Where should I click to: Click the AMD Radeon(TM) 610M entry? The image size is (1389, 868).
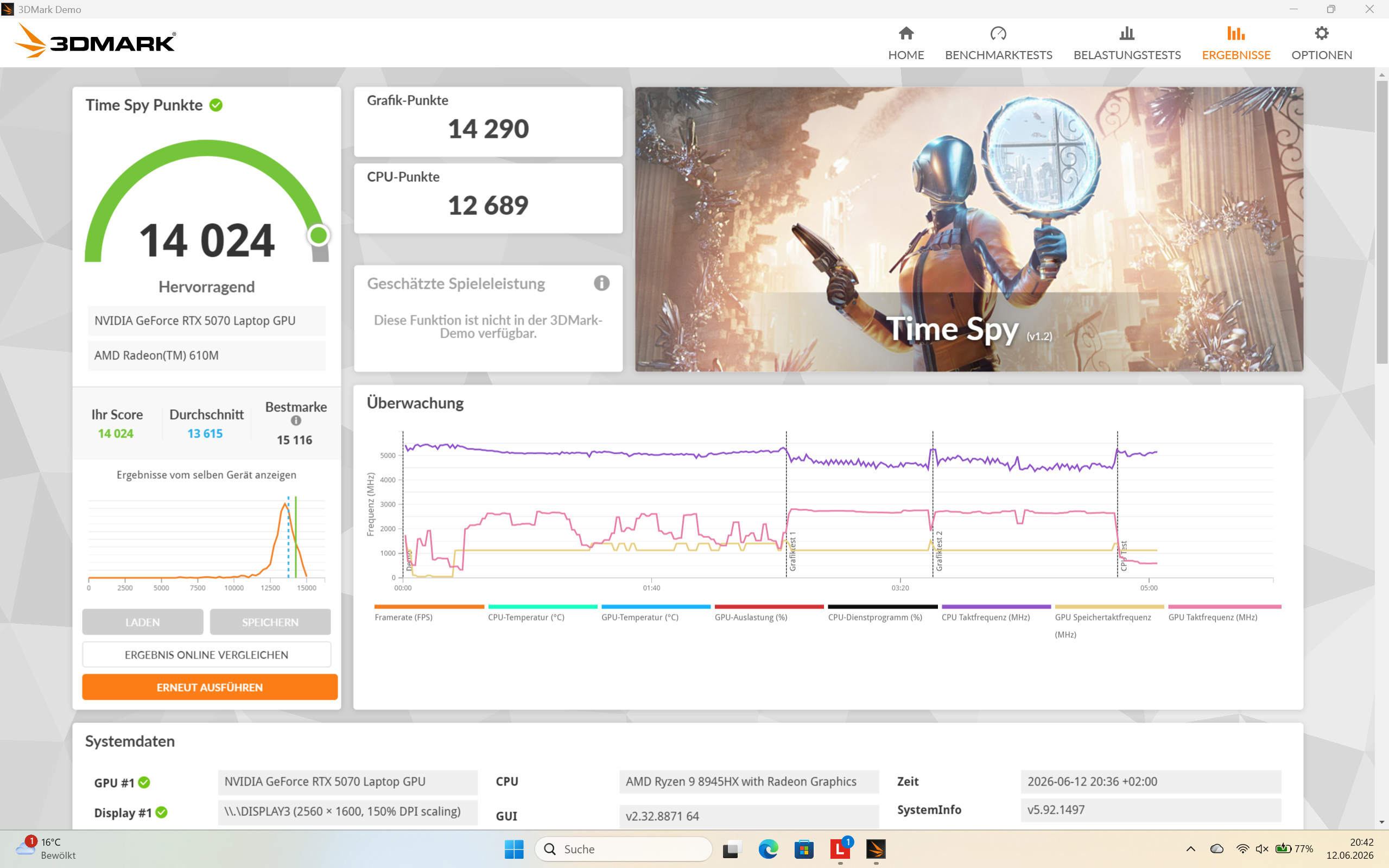[x=207, y=356]
